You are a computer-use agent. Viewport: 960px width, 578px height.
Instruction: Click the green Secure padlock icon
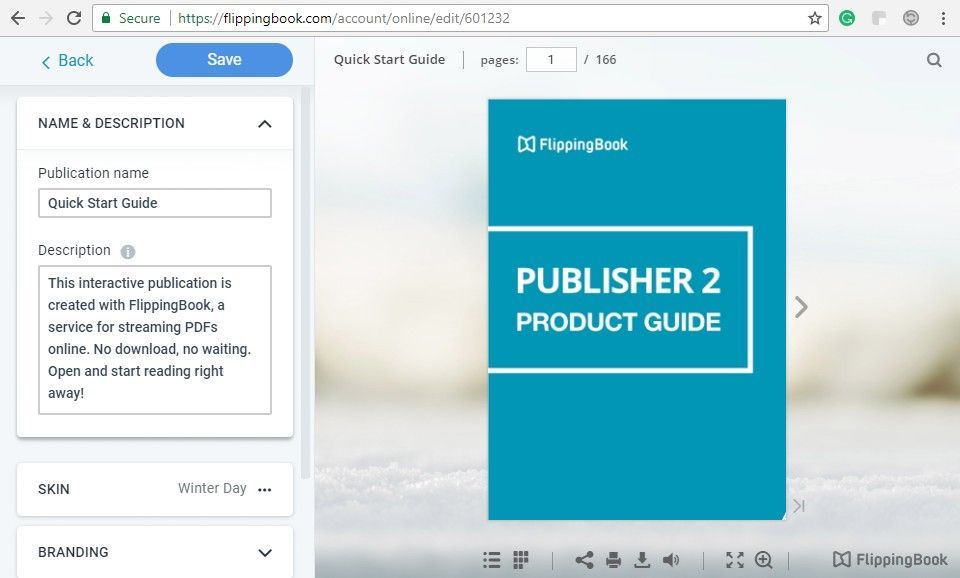106,18
